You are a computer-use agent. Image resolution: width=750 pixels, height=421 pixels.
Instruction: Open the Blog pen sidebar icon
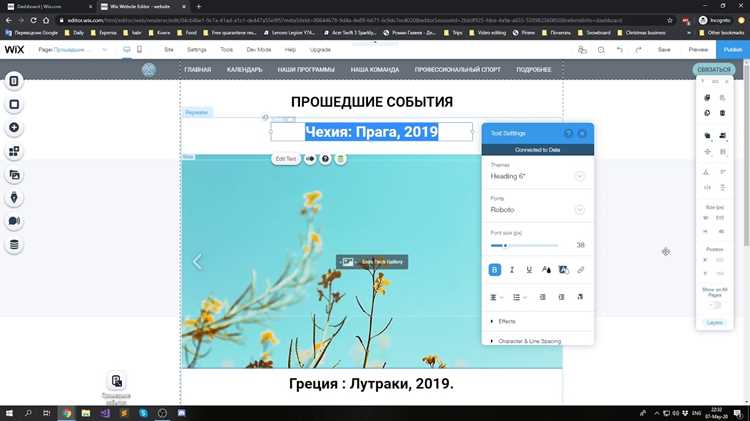click(14, 198)
